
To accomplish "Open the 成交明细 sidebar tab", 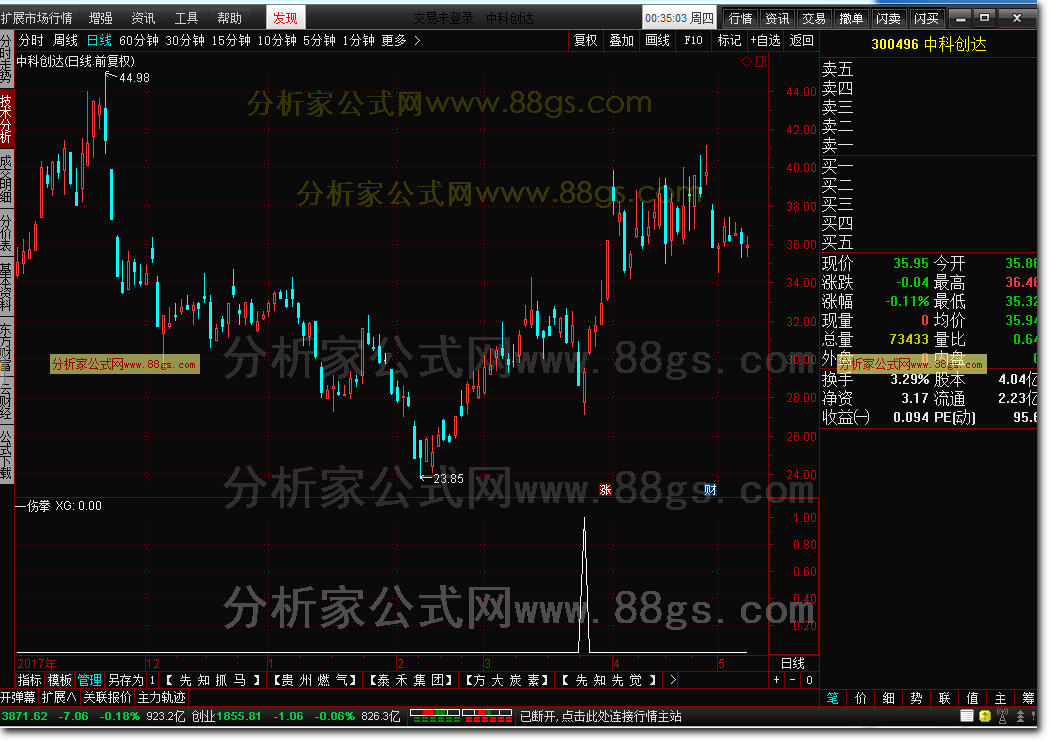I will tap(6, 178).
